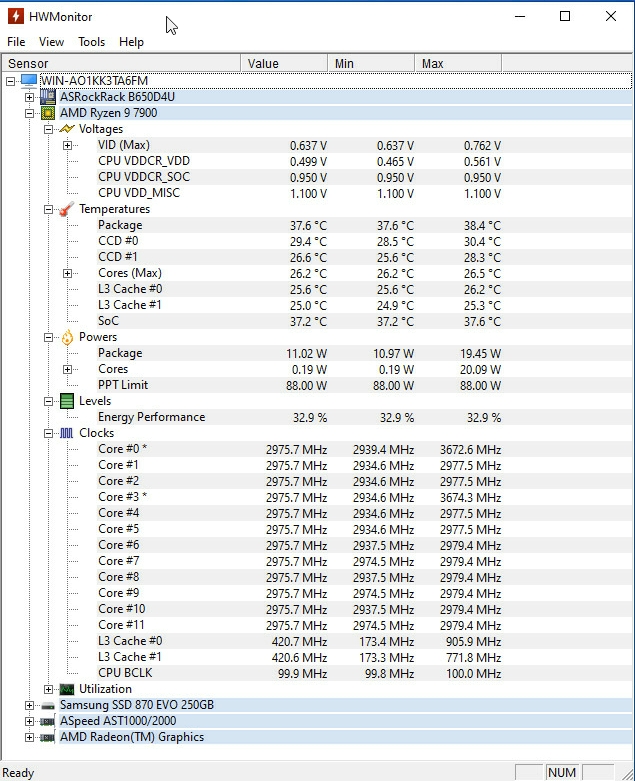Click the 0.762 V VID max value

(x=482, y=146)
